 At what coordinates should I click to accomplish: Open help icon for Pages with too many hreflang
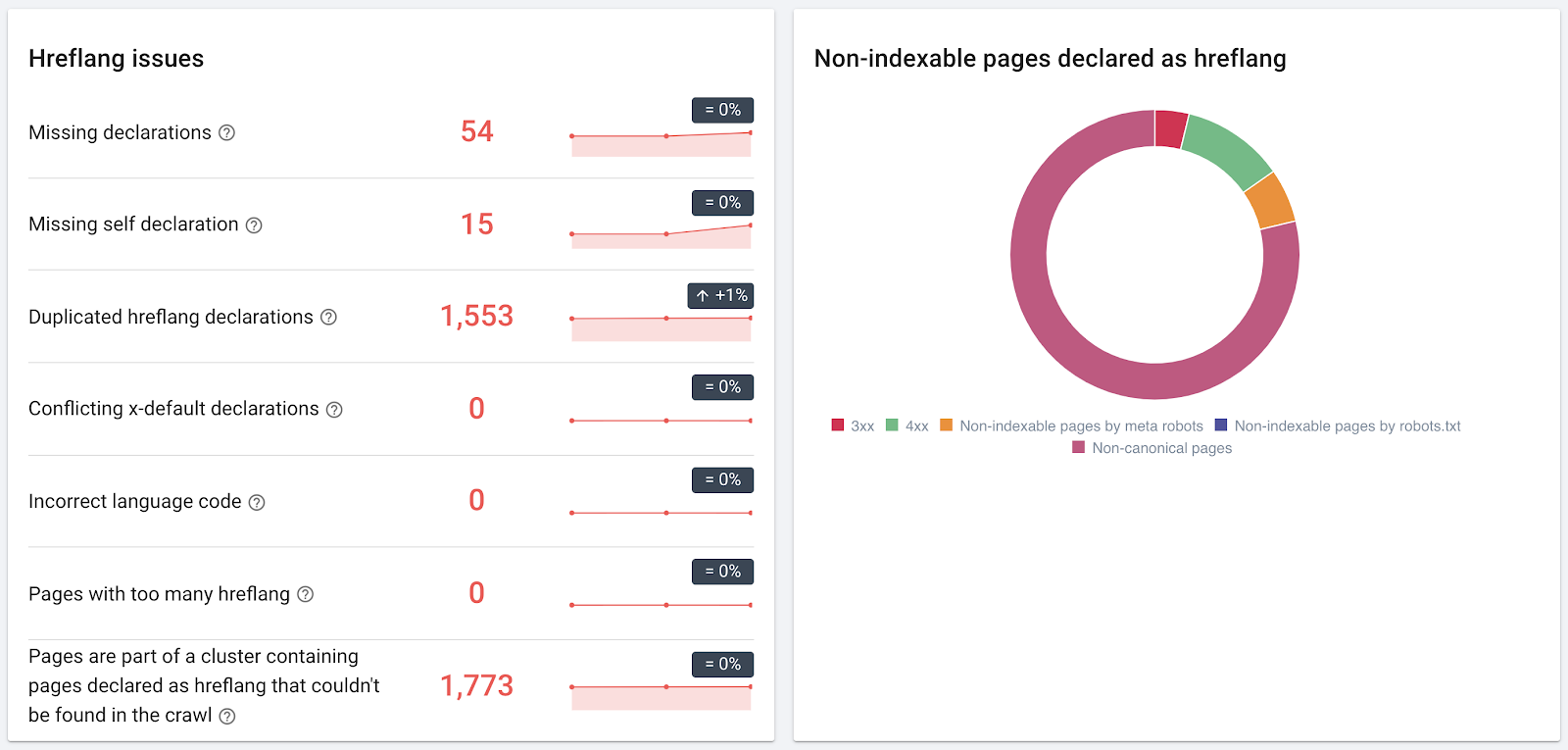tap(305, 595)
